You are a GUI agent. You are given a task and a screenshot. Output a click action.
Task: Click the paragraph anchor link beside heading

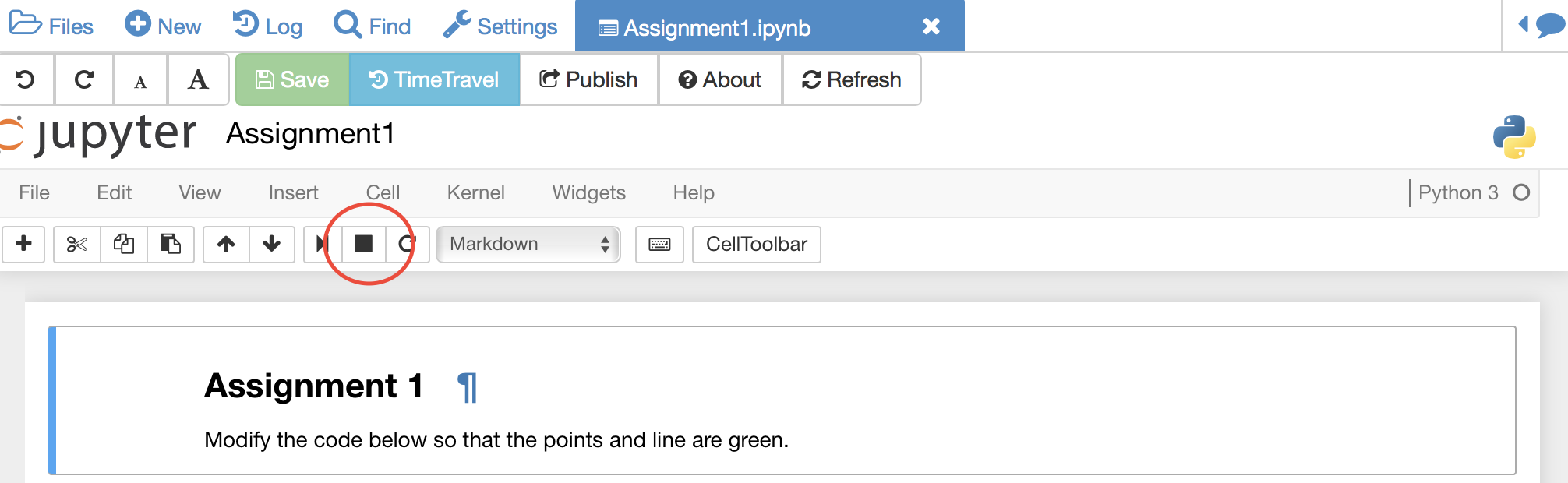click(467, 387)
